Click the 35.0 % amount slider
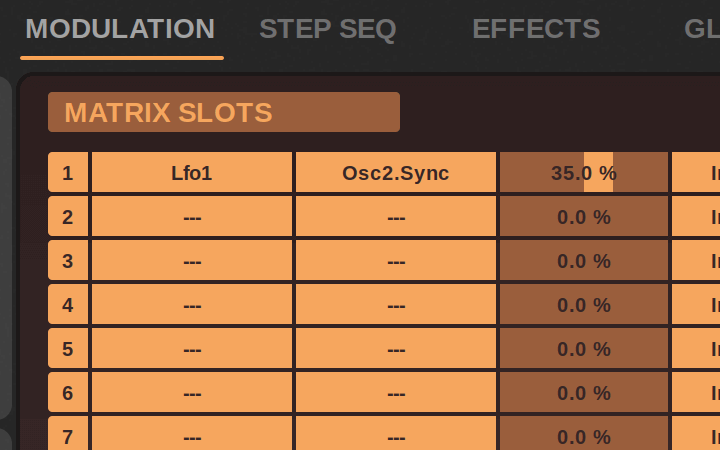The width and height of the screenshot is (720, 450). coord(583,173)
